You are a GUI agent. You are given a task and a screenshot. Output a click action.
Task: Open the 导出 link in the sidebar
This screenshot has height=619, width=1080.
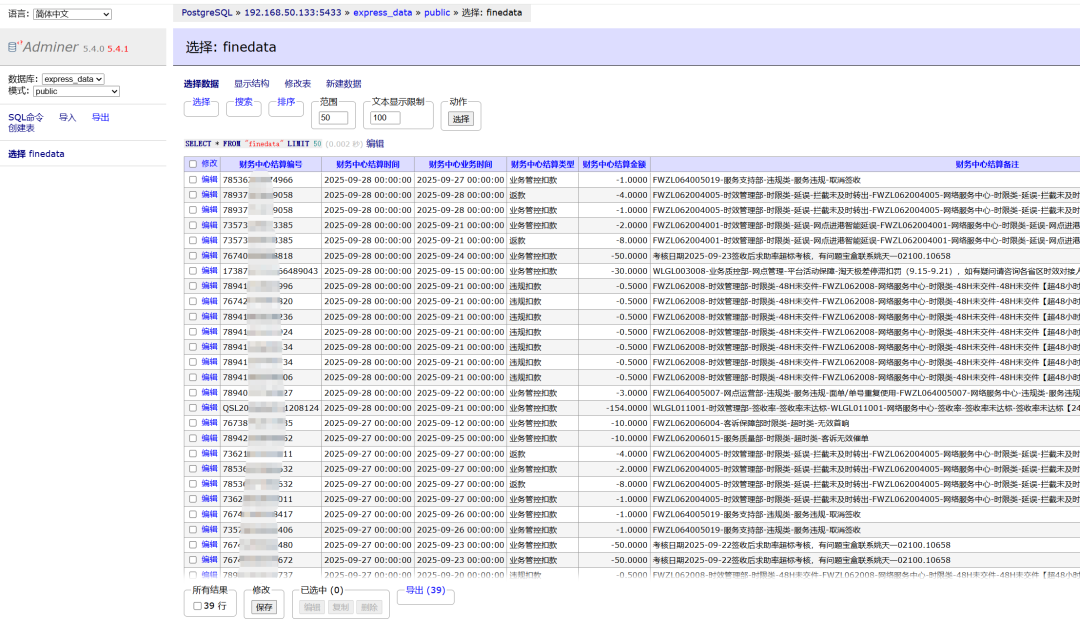(101, 118)
